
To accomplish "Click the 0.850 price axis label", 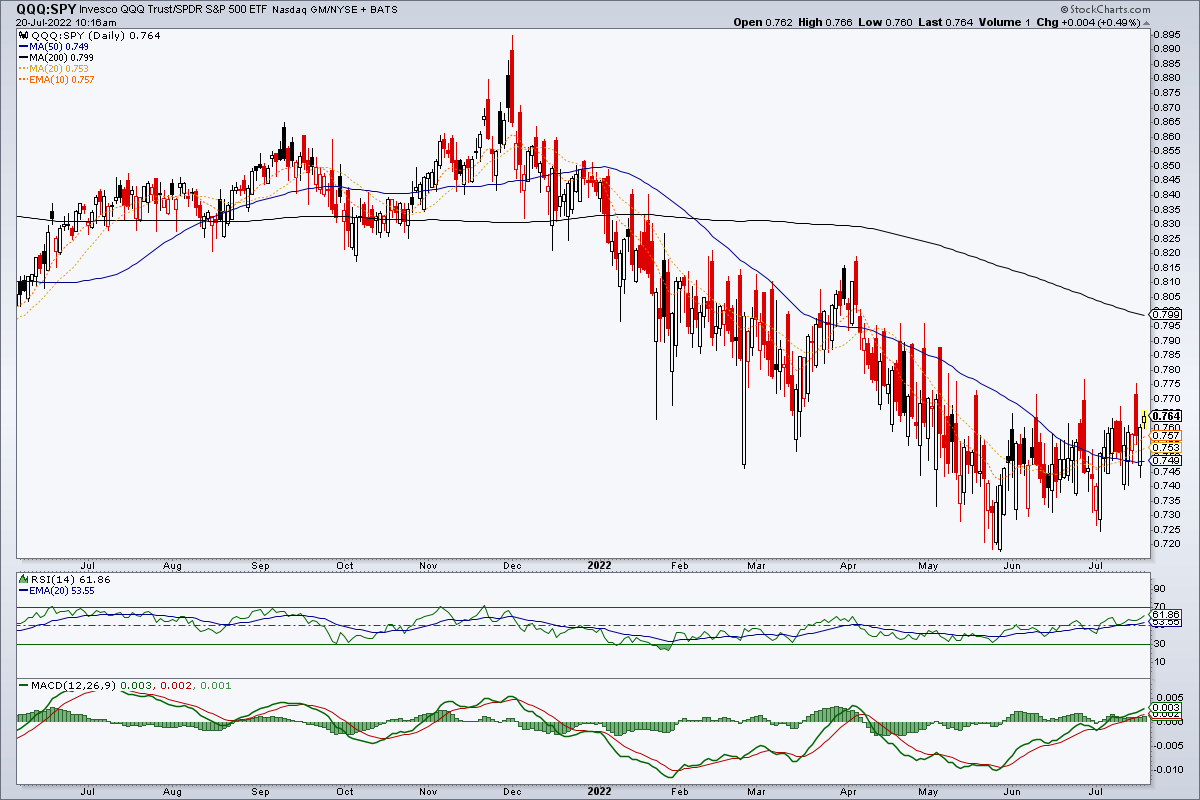I will tap(1167, 165).
